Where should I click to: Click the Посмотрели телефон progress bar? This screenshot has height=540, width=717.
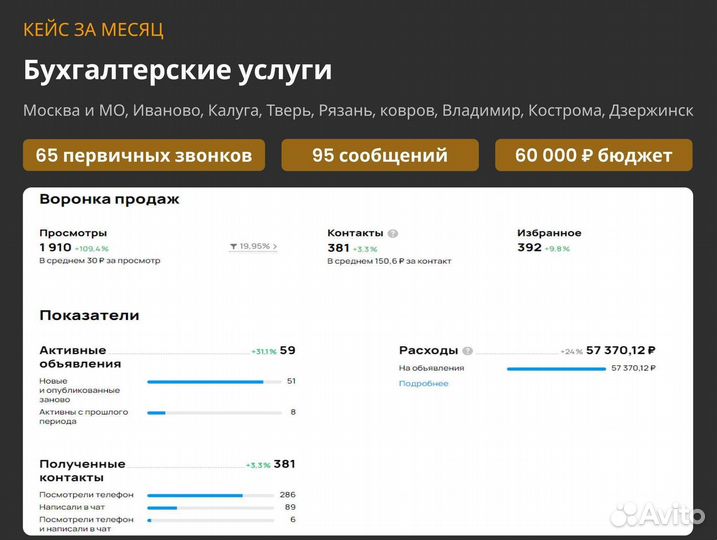[x=210, y=495]
